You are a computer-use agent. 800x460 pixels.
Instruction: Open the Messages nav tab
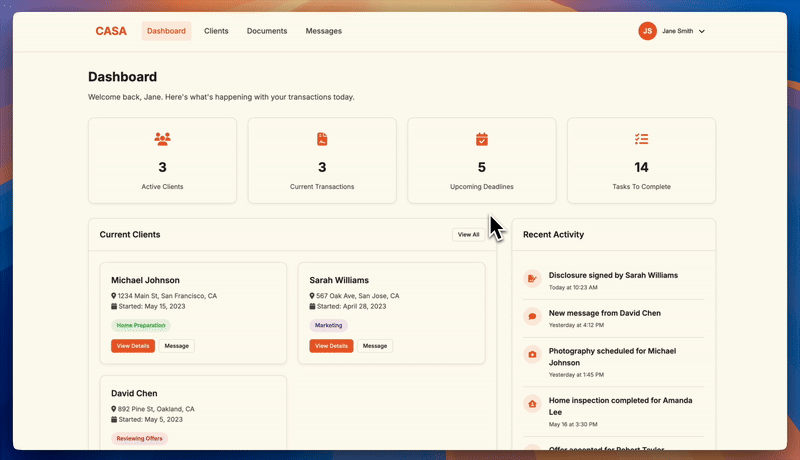323,31
